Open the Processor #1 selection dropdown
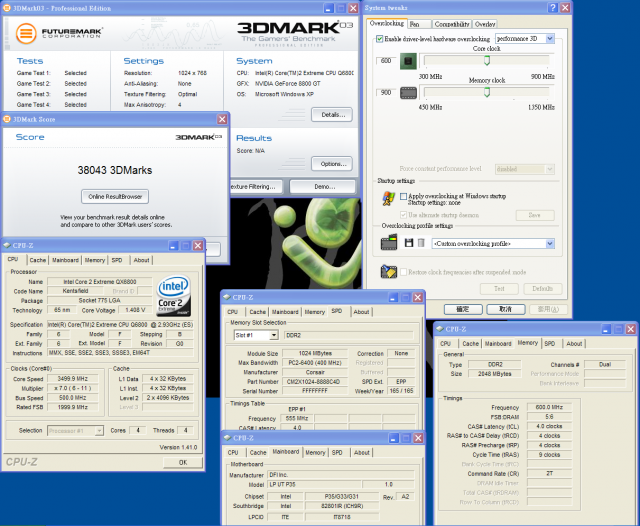 (99, 431)
